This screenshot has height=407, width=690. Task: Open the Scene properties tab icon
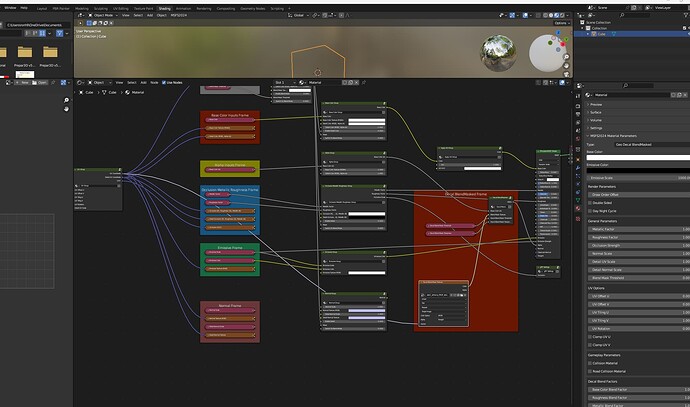tap(578, 130)
